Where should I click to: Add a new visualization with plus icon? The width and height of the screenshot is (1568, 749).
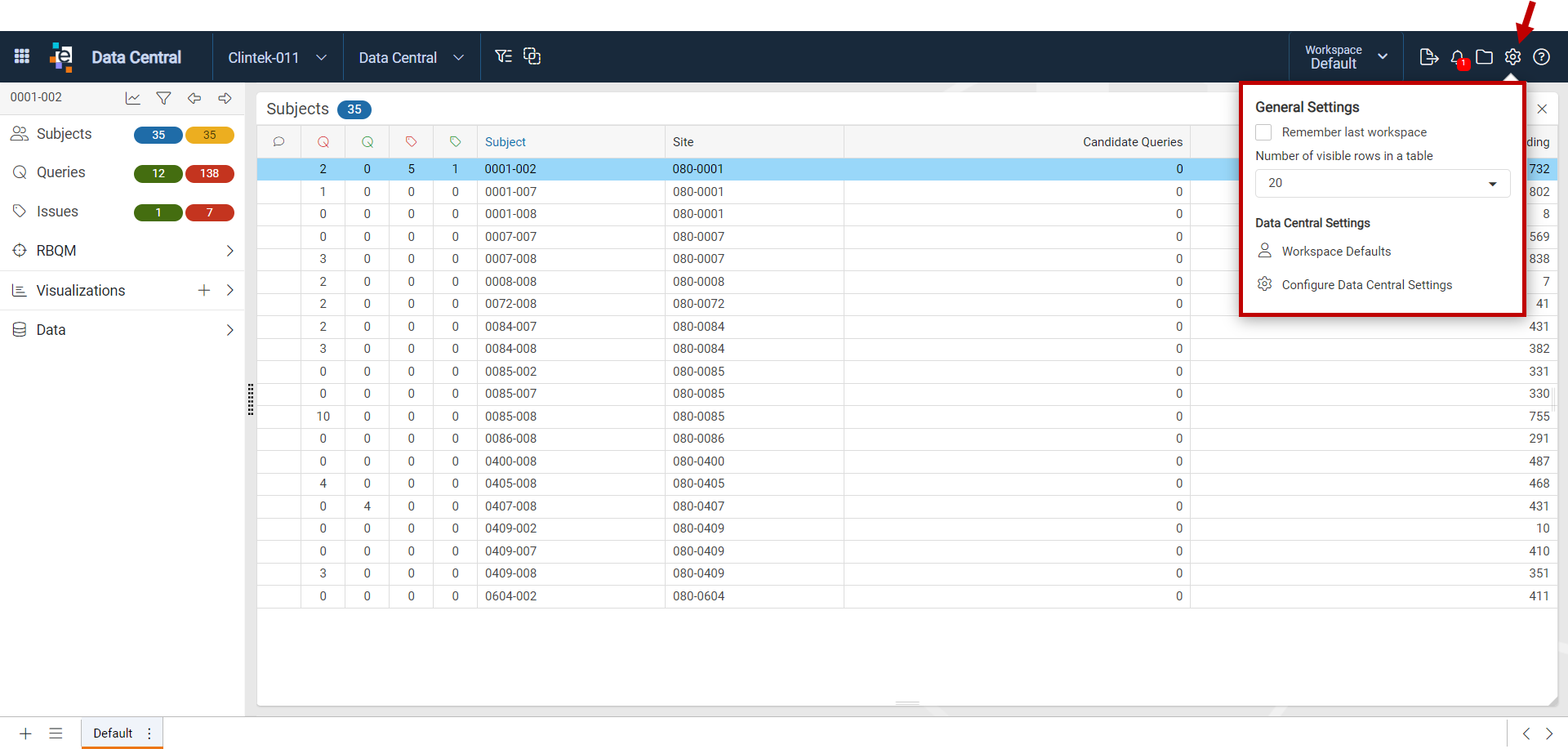204,291
